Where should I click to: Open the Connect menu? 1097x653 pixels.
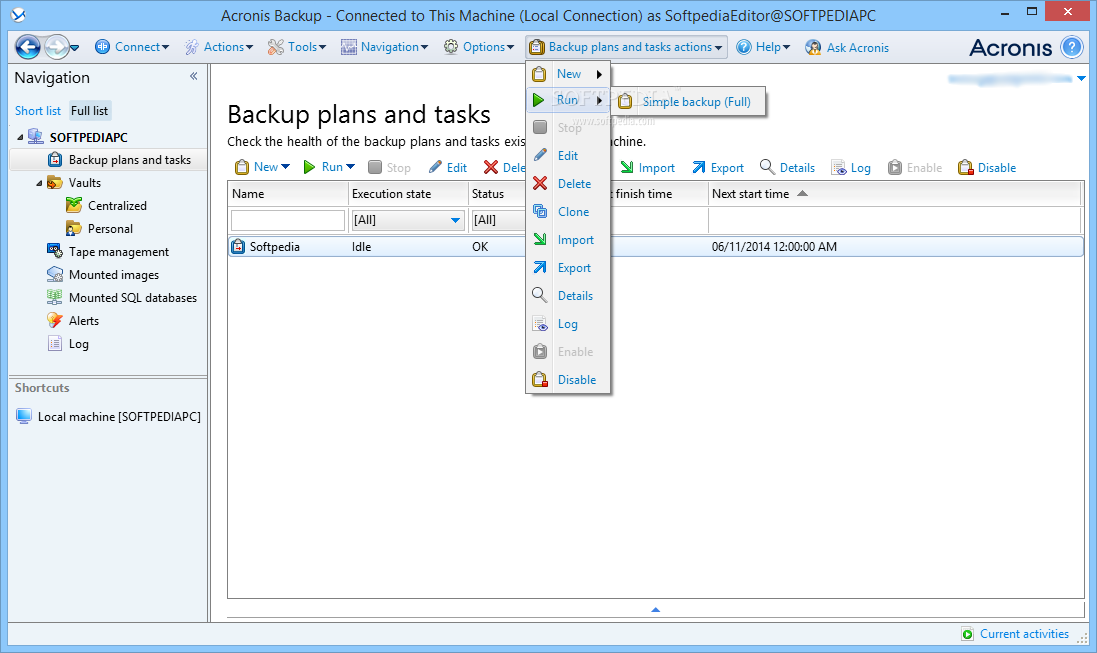point(132,47)
